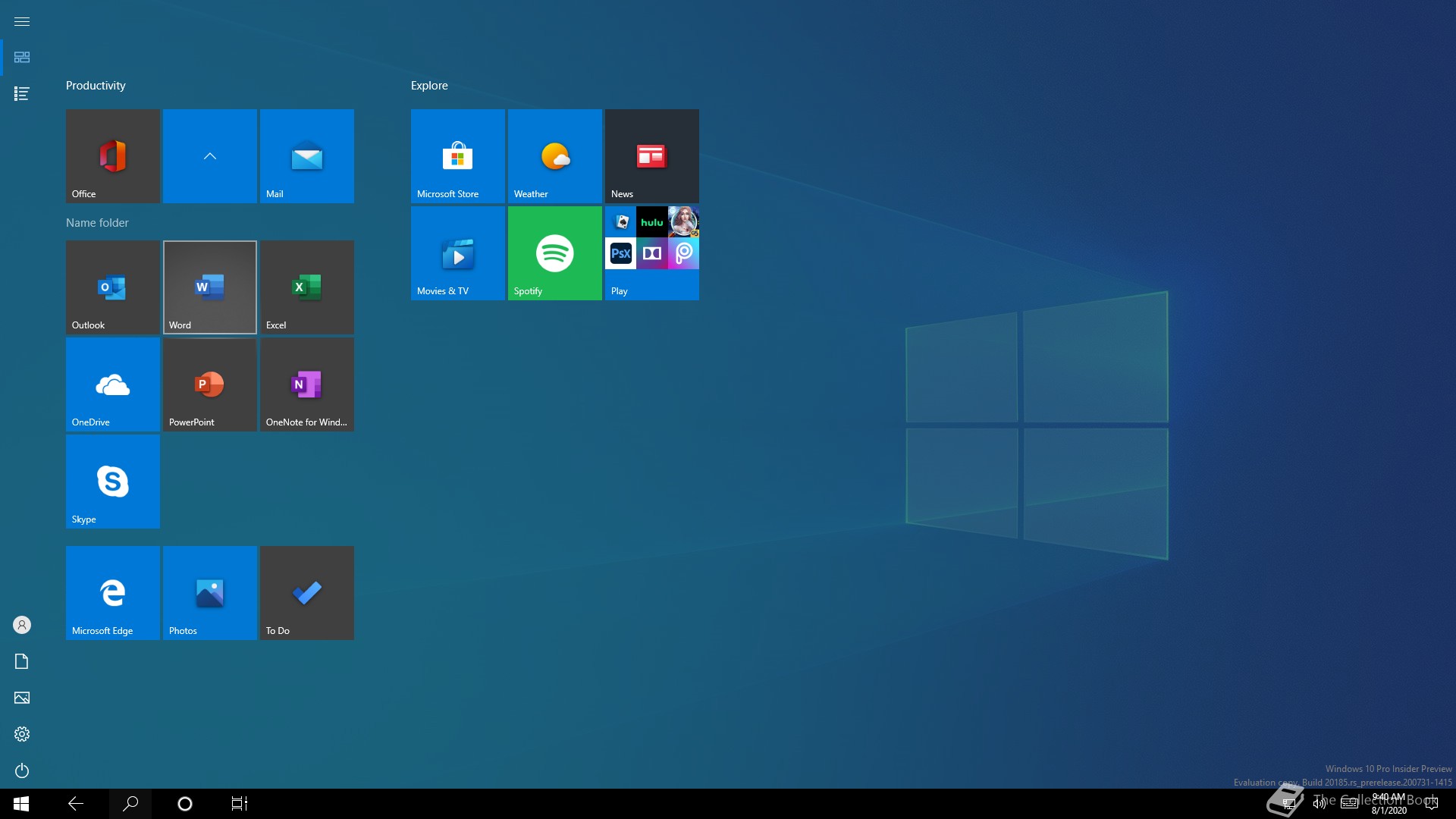Image resolution: width=1456 pixels, height=819 pixels.
Task: Expand the Start hamburger menu
Action: (x=22, y=21)
